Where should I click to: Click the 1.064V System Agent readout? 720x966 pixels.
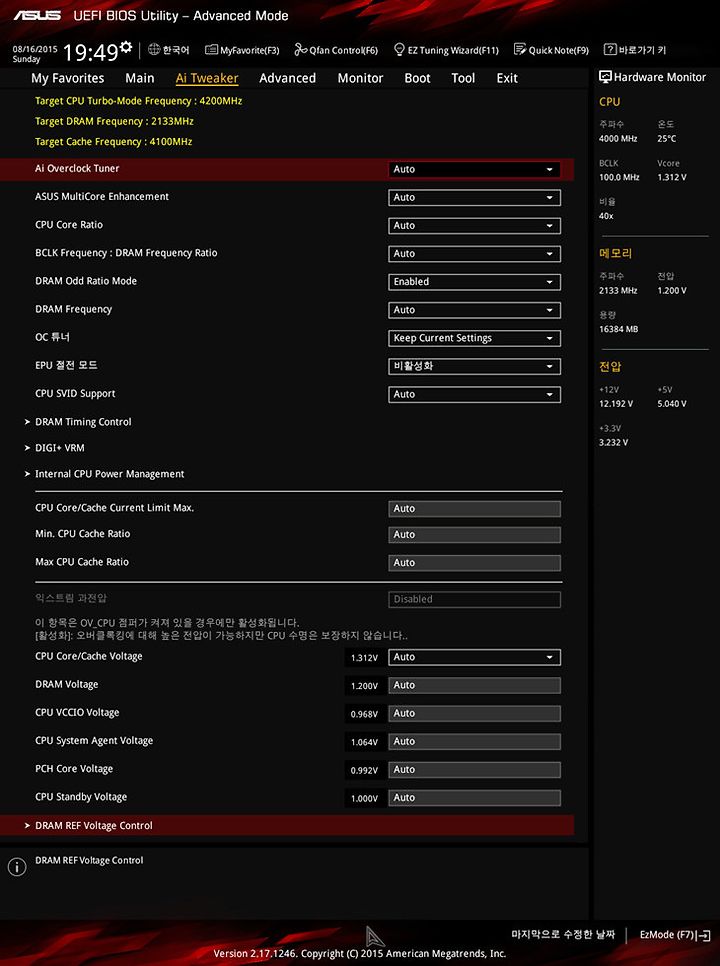[364, 742]
